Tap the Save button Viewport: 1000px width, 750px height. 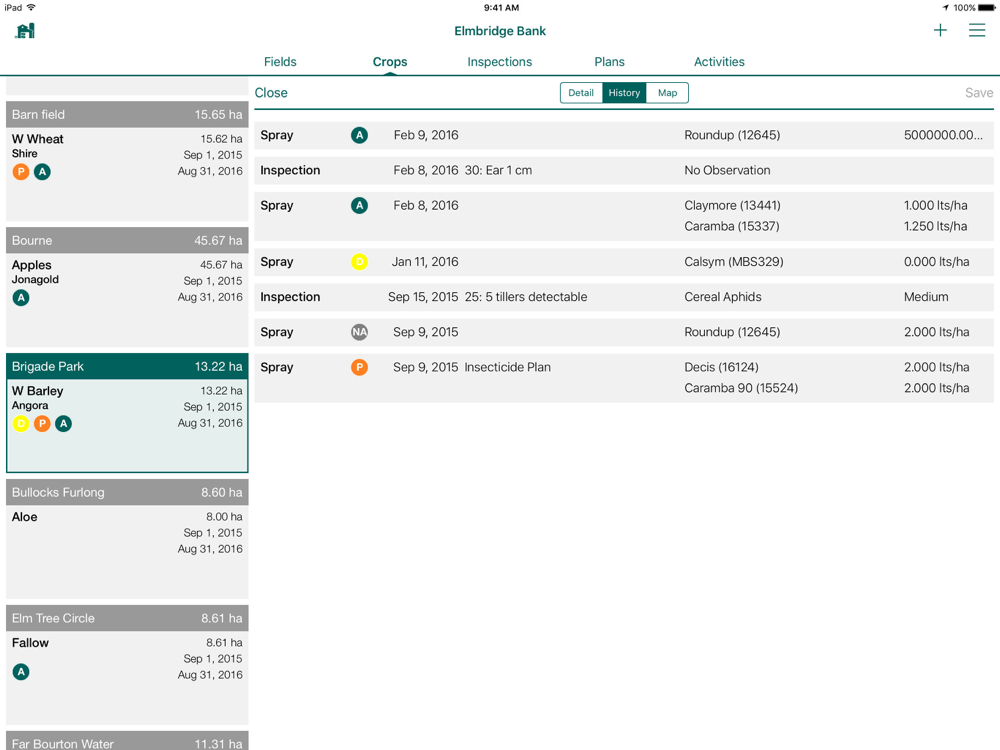coord(979,93)
